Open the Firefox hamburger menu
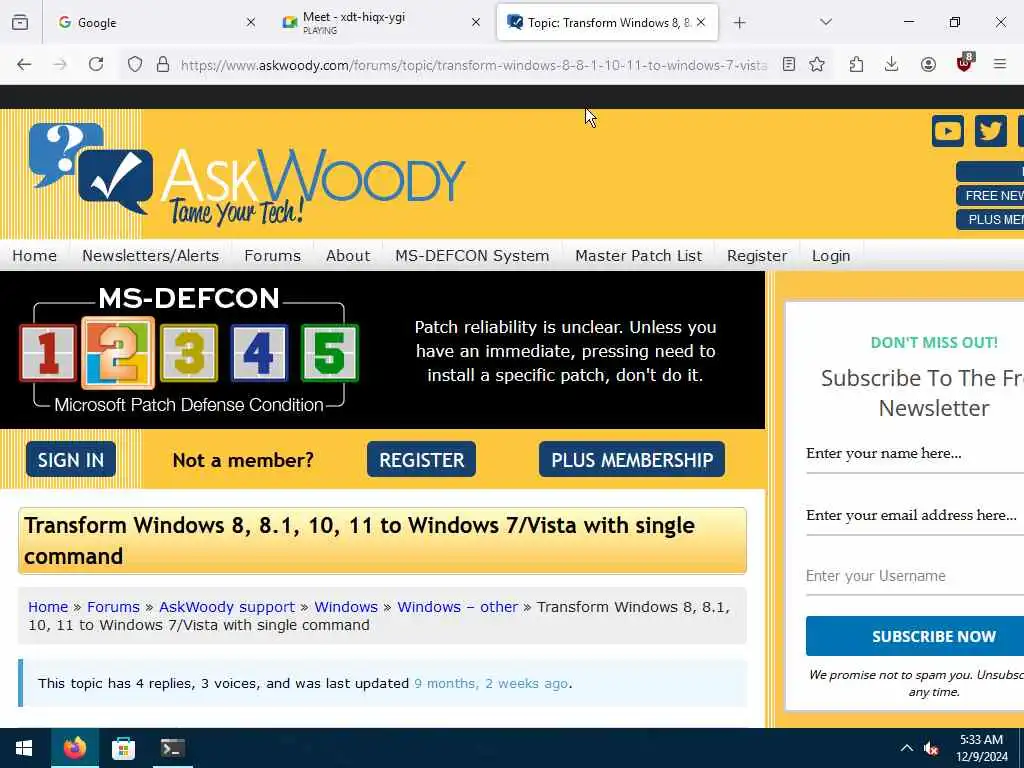The height and width of the screenshot is (768, 1024). pyautogui.click(x=1000, y=64)
